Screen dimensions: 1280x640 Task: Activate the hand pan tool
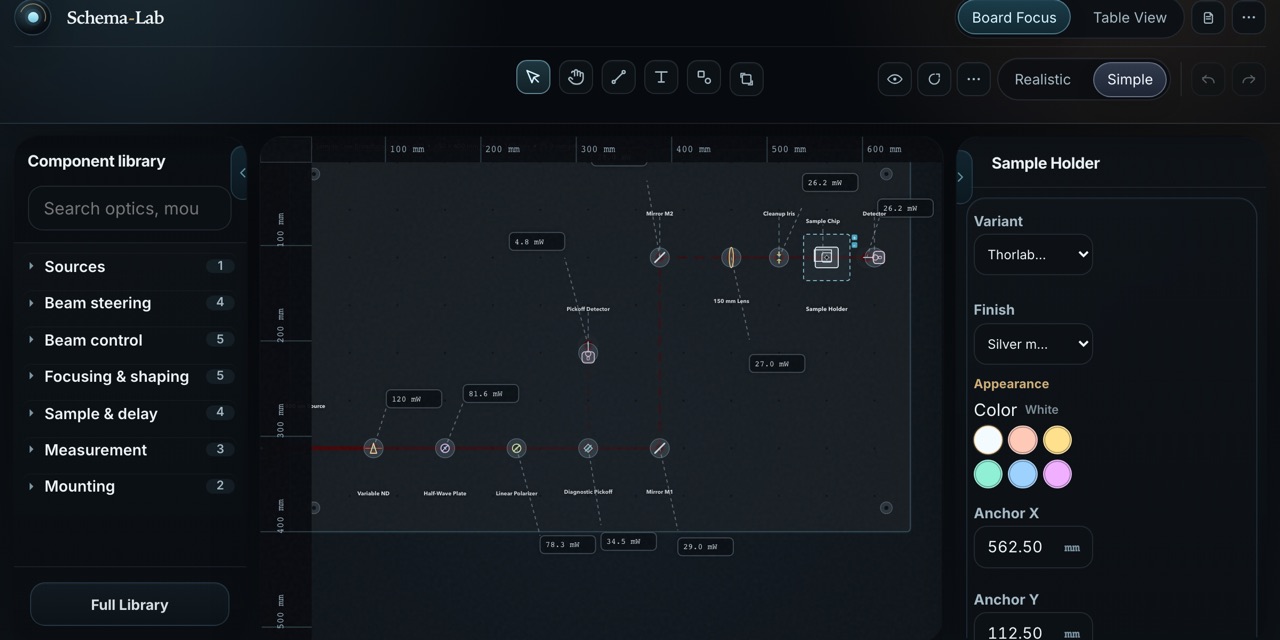coord(576,78)
